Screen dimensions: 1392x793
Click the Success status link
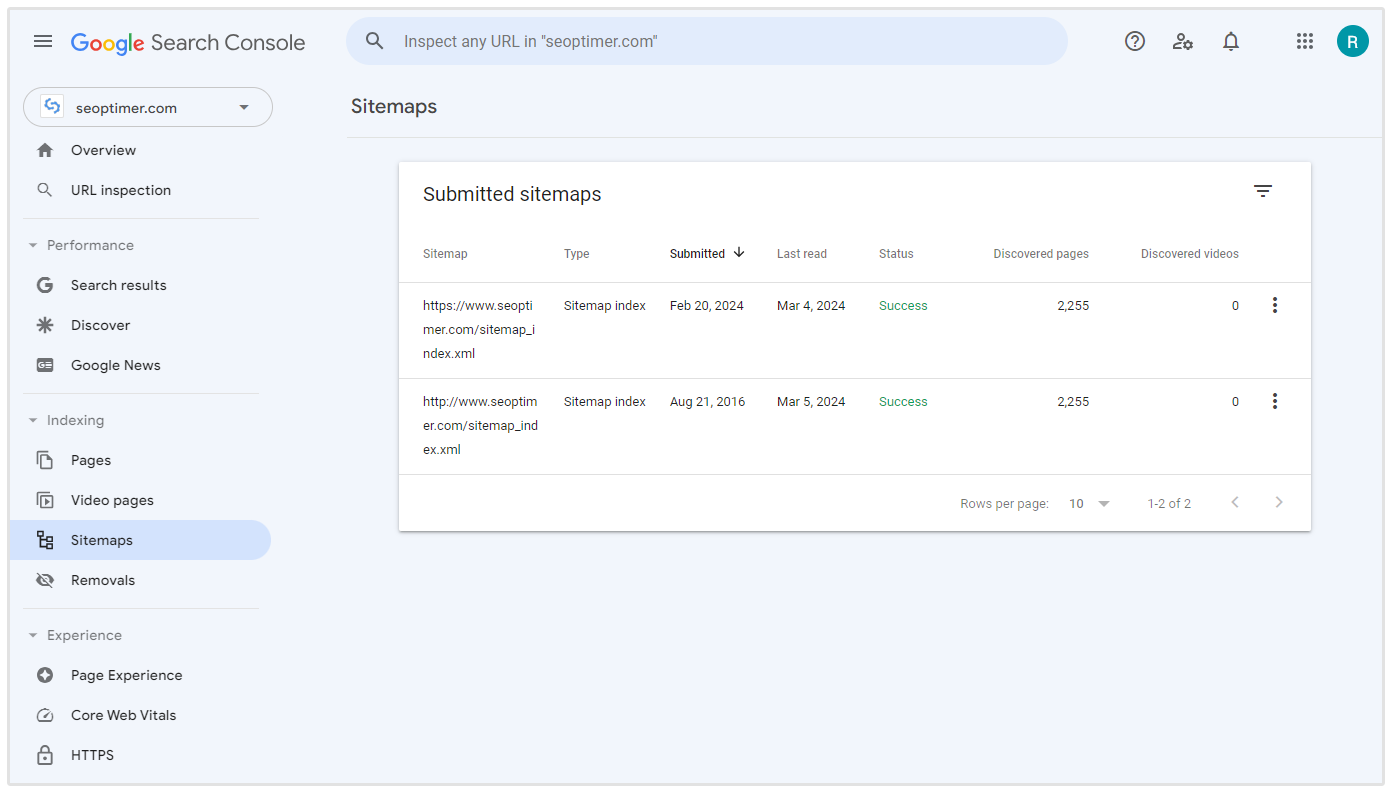(902, 305)
